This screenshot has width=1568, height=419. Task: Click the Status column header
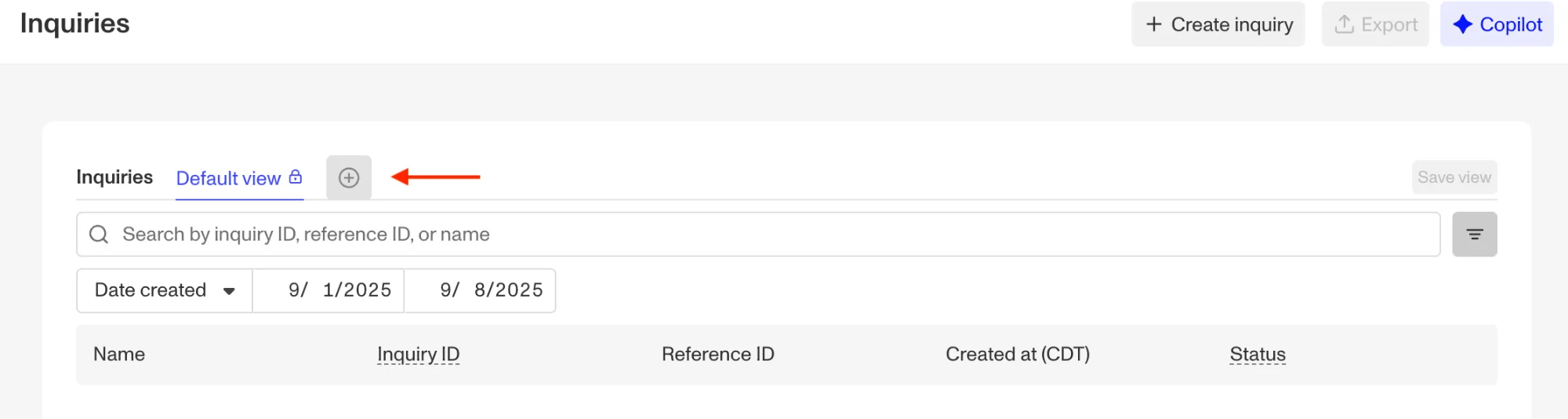[1257, 355]
